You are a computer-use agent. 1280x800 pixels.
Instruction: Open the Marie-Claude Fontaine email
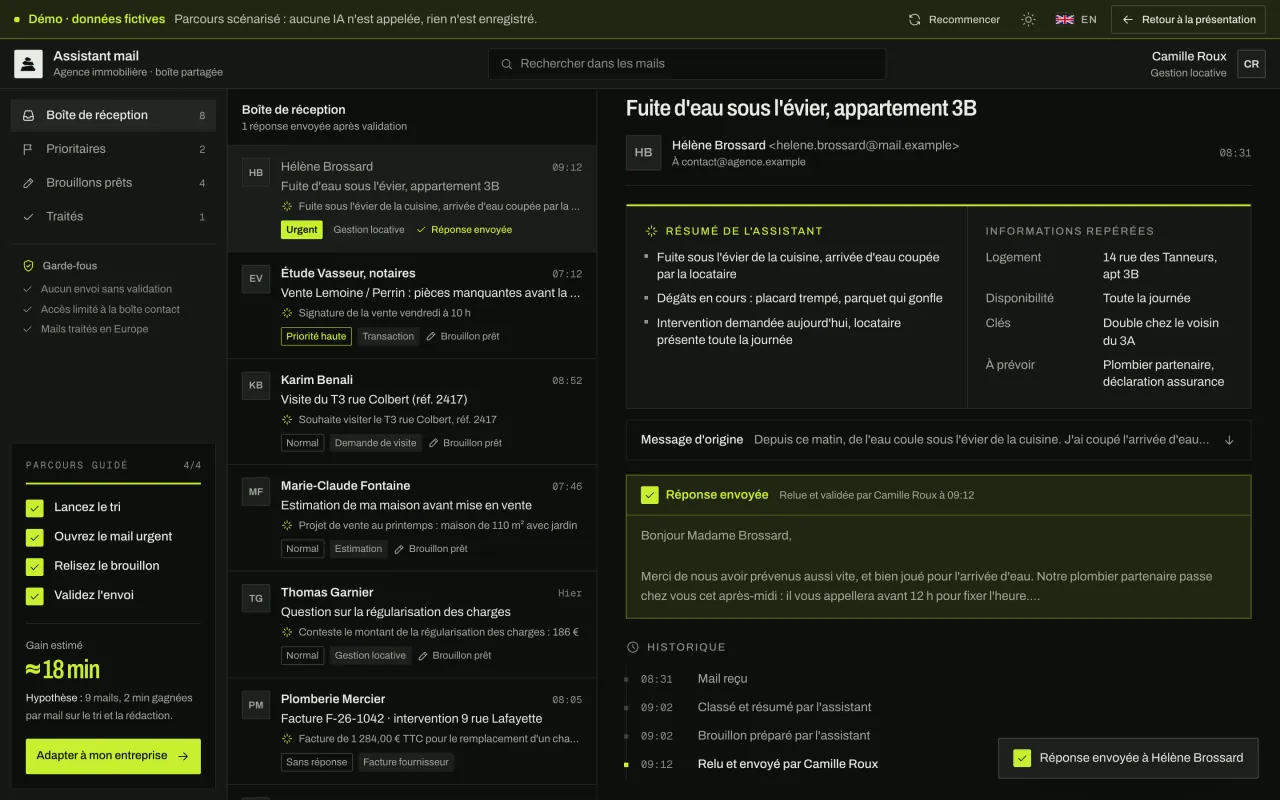(x=412, y=518)
